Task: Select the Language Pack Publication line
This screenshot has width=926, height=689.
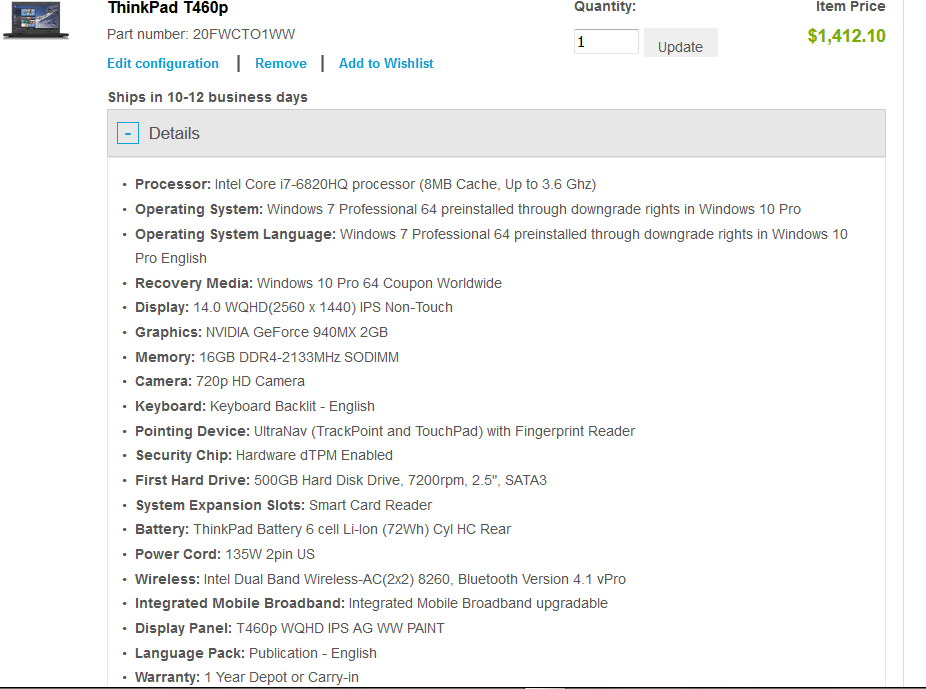Action: tap(256, 654)
